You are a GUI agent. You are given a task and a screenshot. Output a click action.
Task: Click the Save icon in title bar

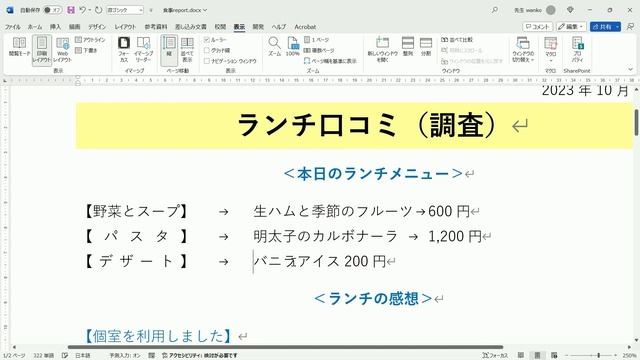[71, 10]
